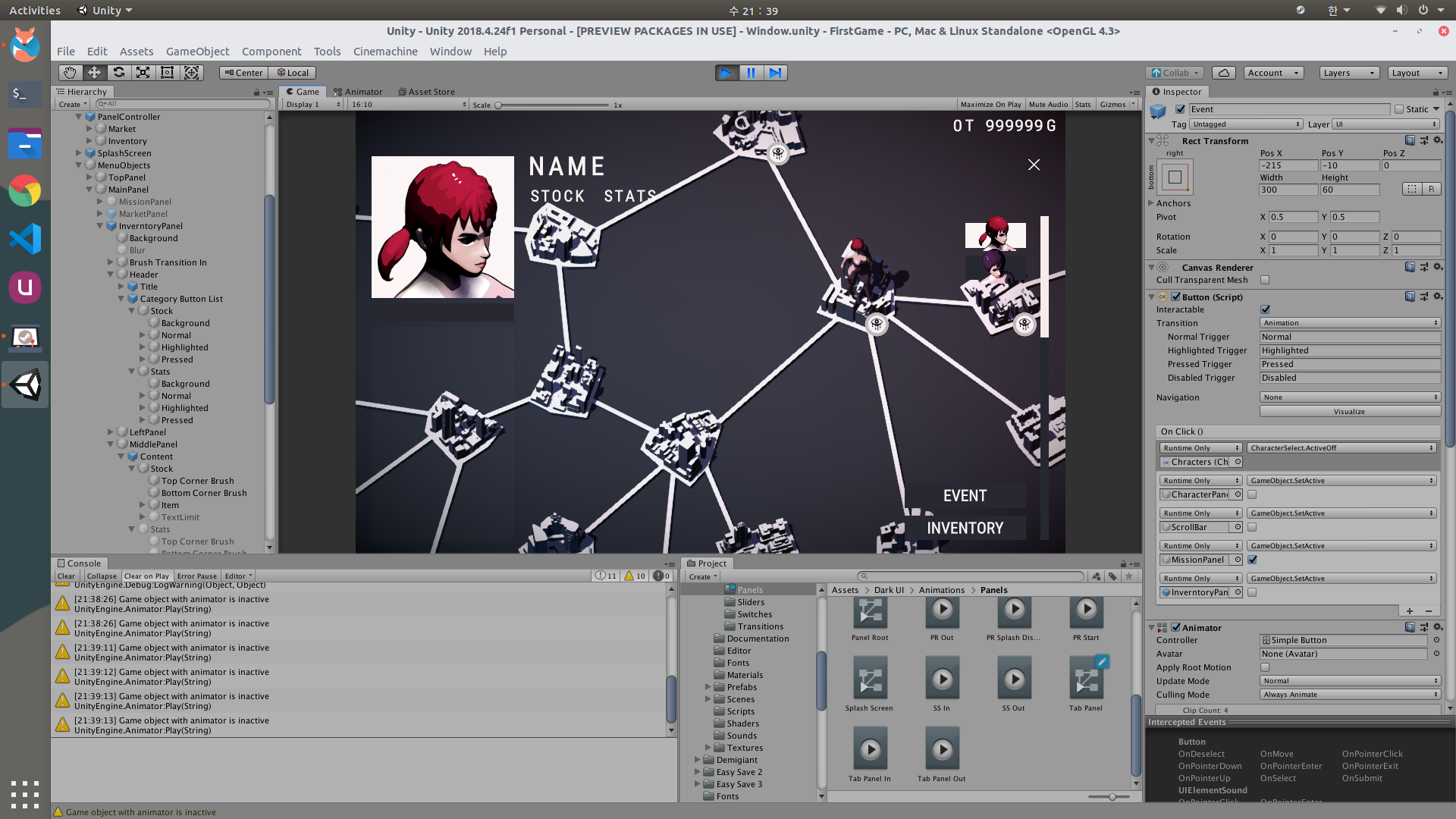Screen dimensions: 1456x819
Task: Open Visual Studio Code from dock
Action: pos(25,240)
